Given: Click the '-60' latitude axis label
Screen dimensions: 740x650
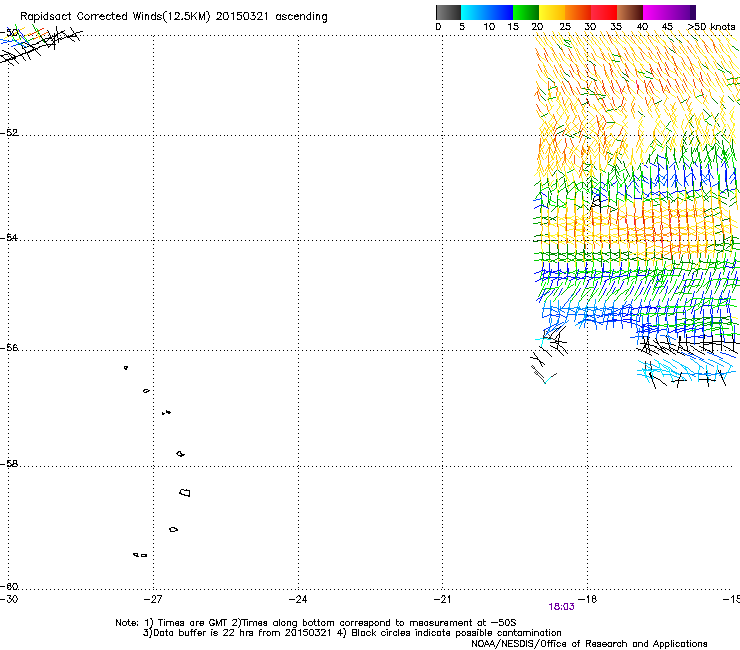Looking at the screenshot, I should tap(9, 587).
